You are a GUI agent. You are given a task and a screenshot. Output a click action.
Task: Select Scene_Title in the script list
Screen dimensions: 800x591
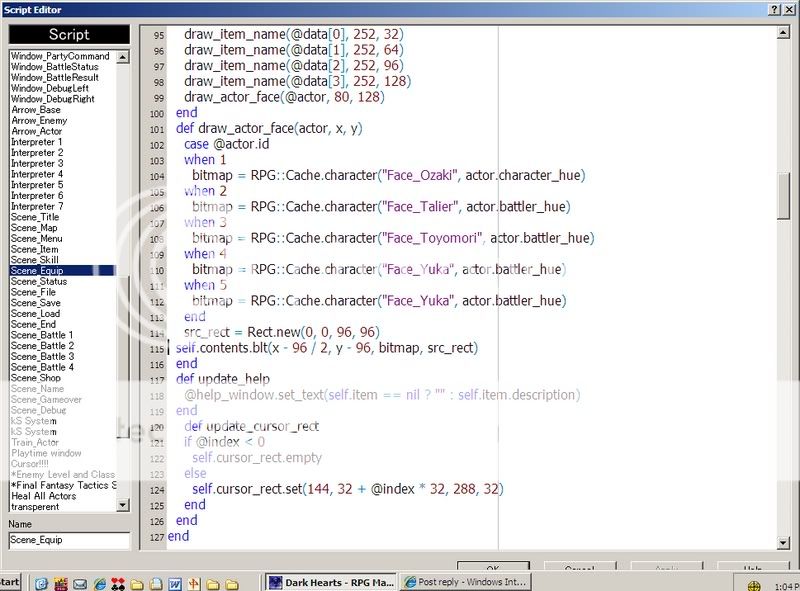(35, 217)
